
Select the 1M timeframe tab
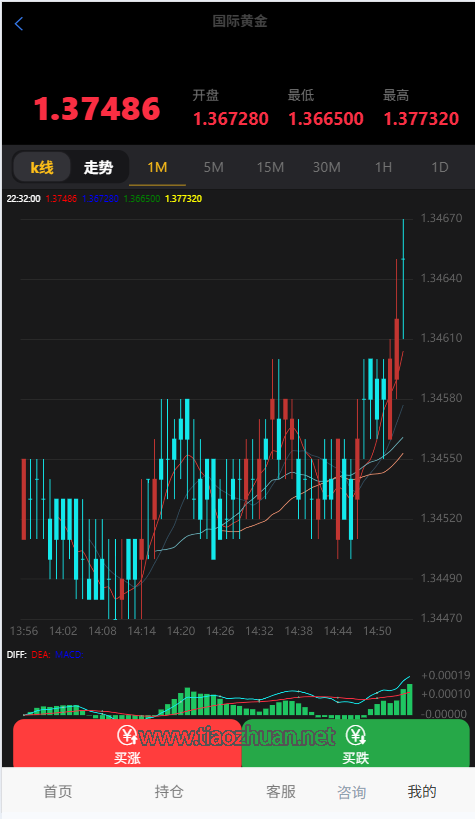click(x=157, y=168)
